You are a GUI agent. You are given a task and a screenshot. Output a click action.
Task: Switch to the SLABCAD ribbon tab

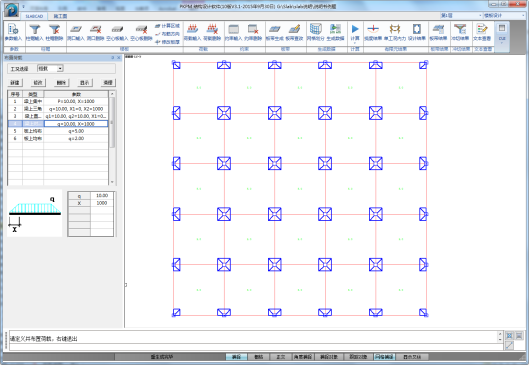click(x=34, y=16)
